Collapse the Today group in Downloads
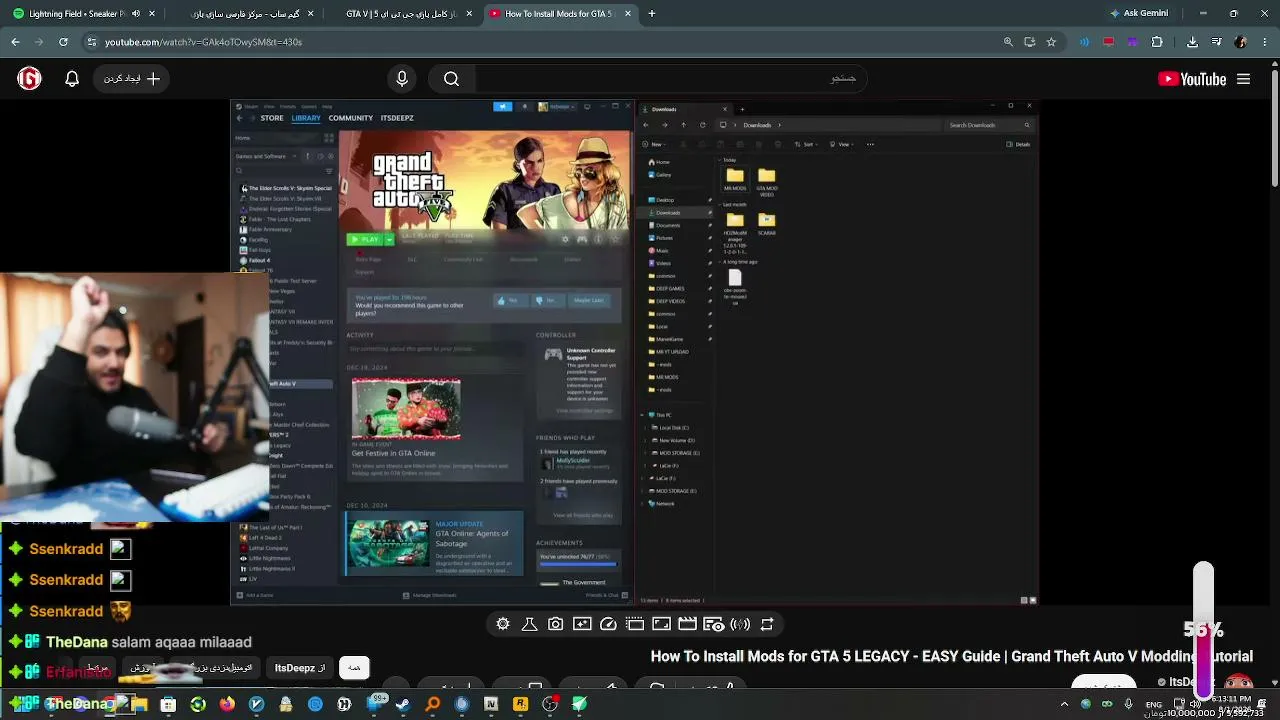Image resolution: width=1280 pixels, height=720 pixels. pos(719,160)
